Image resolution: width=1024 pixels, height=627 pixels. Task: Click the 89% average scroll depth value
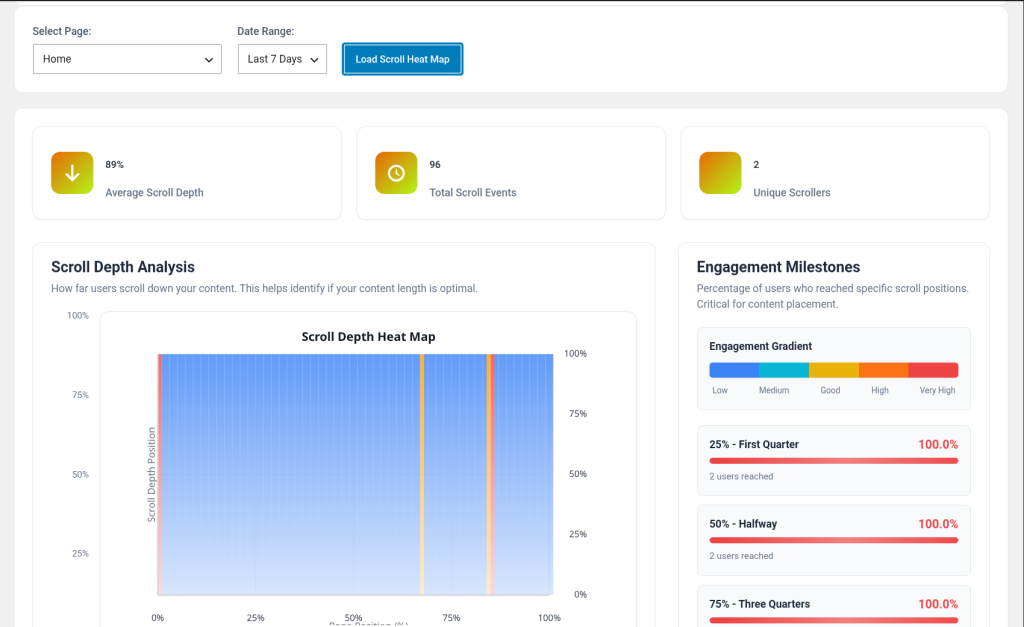[x=114, y=165]
